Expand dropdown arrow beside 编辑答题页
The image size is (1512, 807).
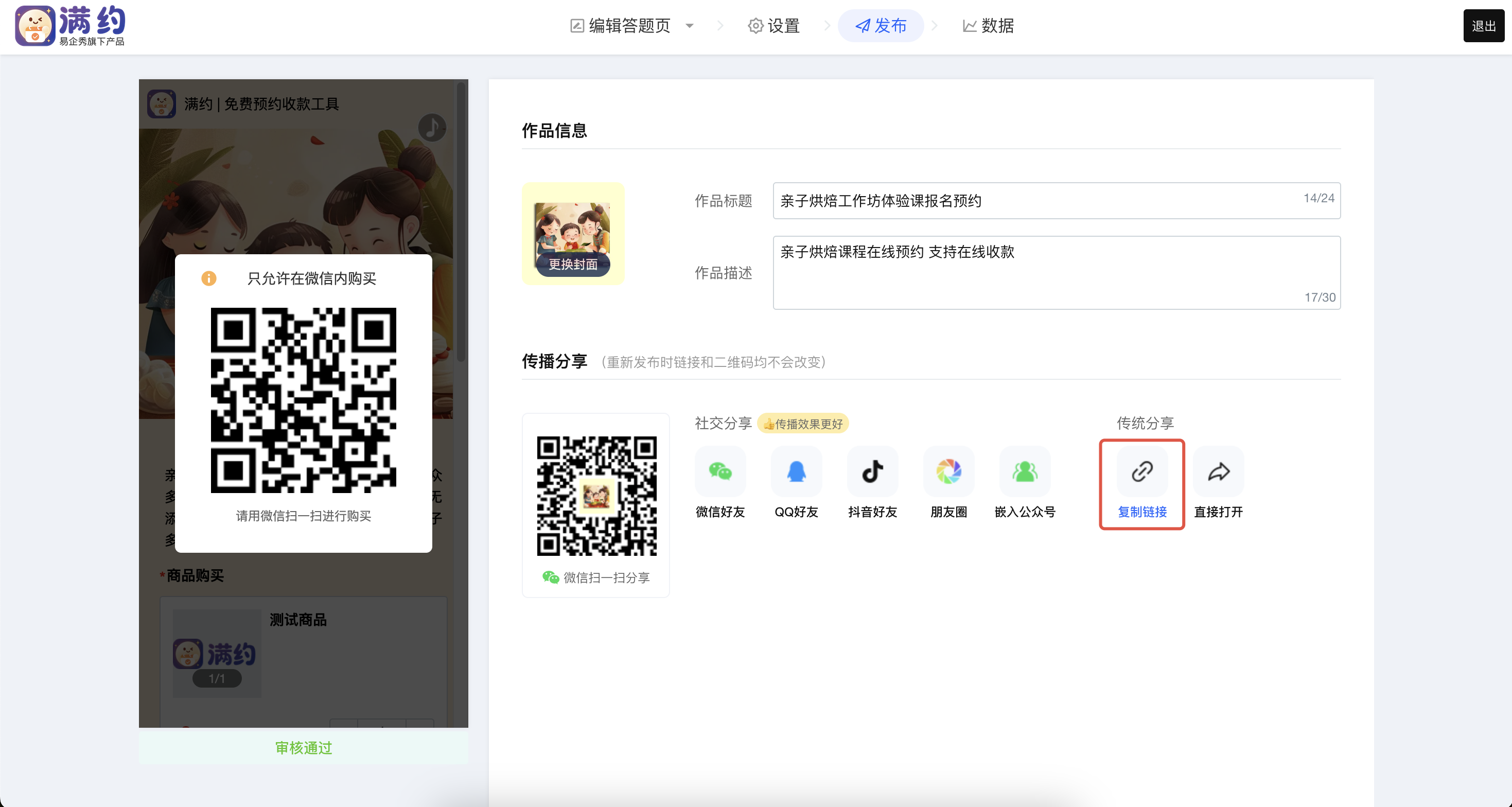(690, 26)
